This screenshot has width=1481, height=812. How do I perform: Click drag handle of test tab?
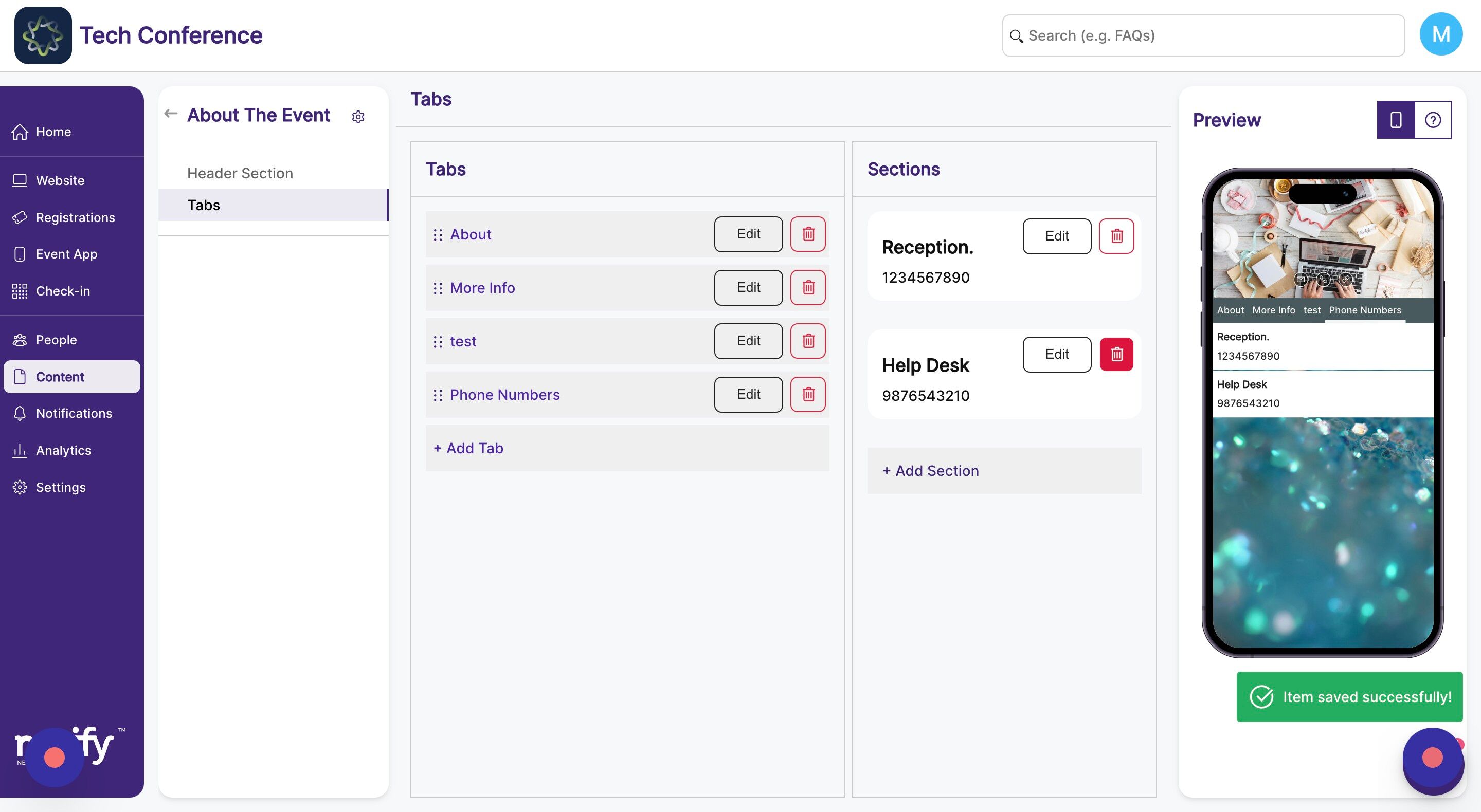438,341
